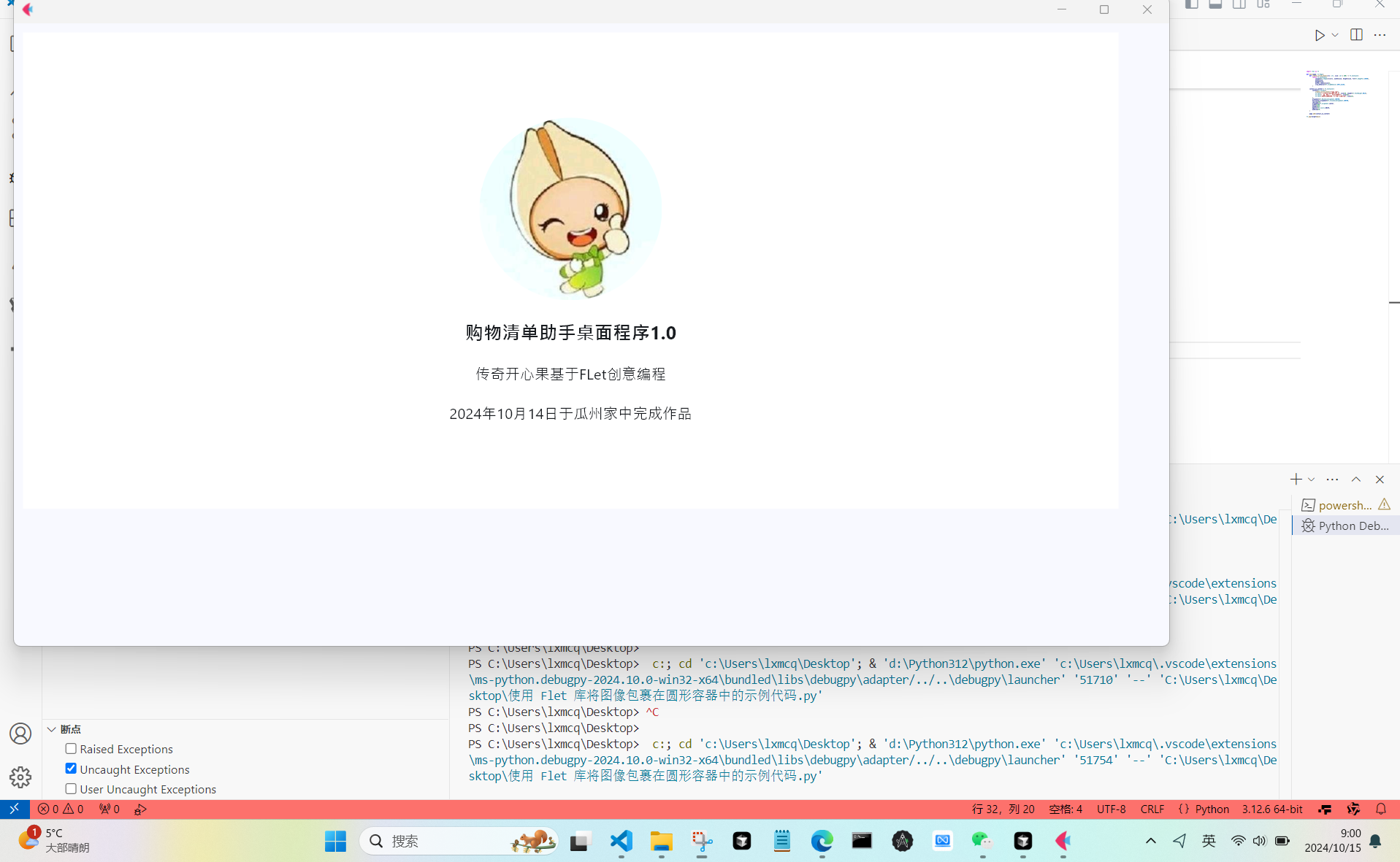This screenshot has width=1400, height=862.
Task: Toggle VS Code secondary side bar
Action: pyautogui.click(x=1239, y=4)
